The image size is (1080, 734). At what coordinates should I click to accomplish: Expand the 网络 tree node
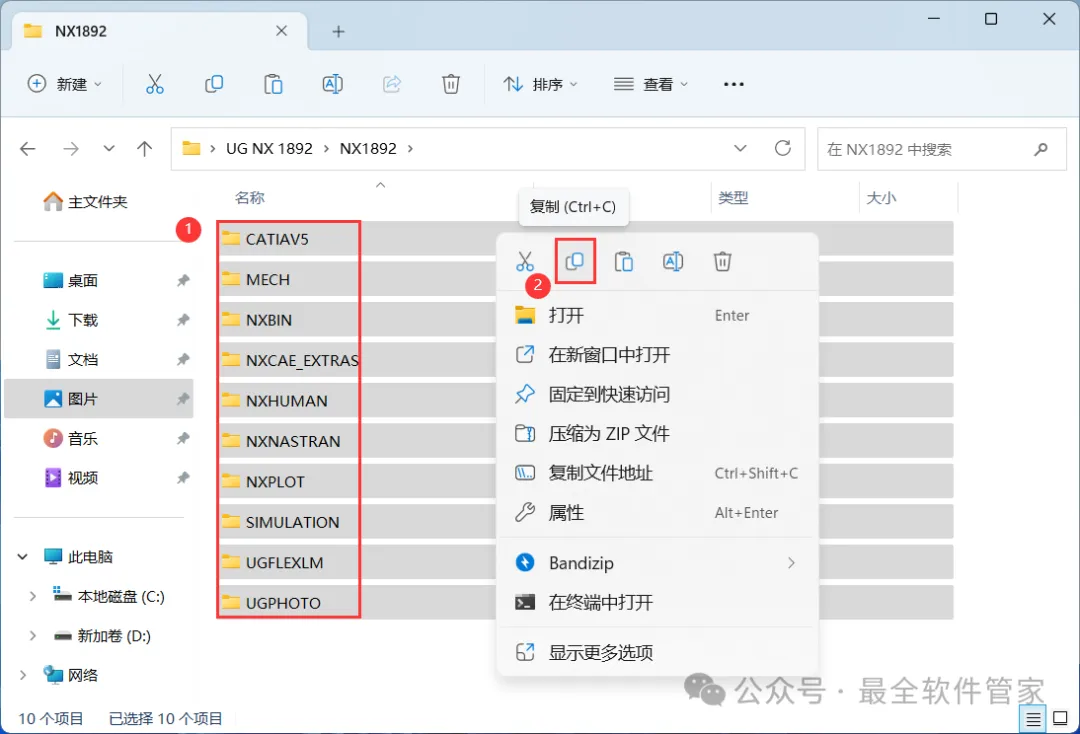[23, 675]
